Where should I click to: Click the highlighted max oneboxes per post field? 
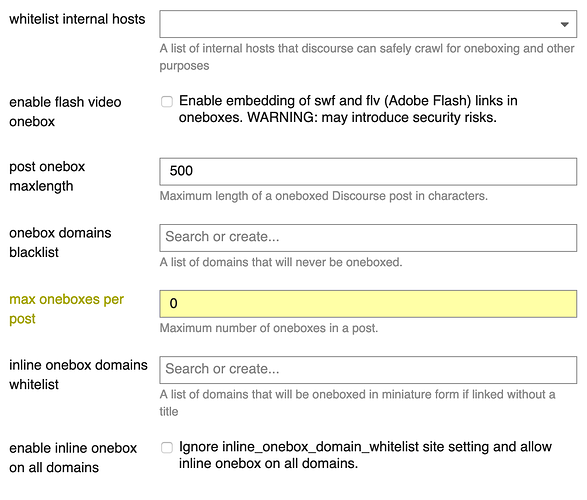[x=368, y=304]
